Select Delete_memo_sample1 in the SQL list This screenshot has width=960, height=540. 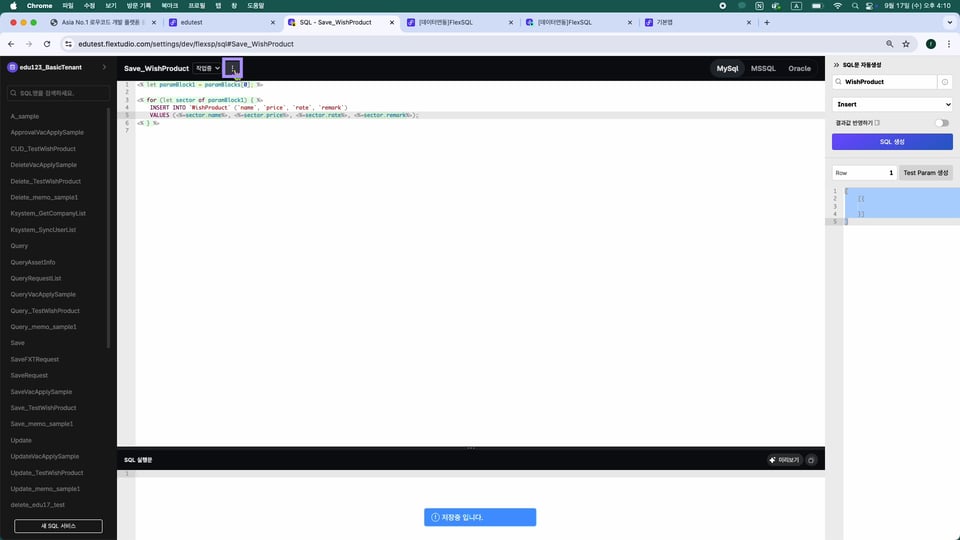[44, 197]
